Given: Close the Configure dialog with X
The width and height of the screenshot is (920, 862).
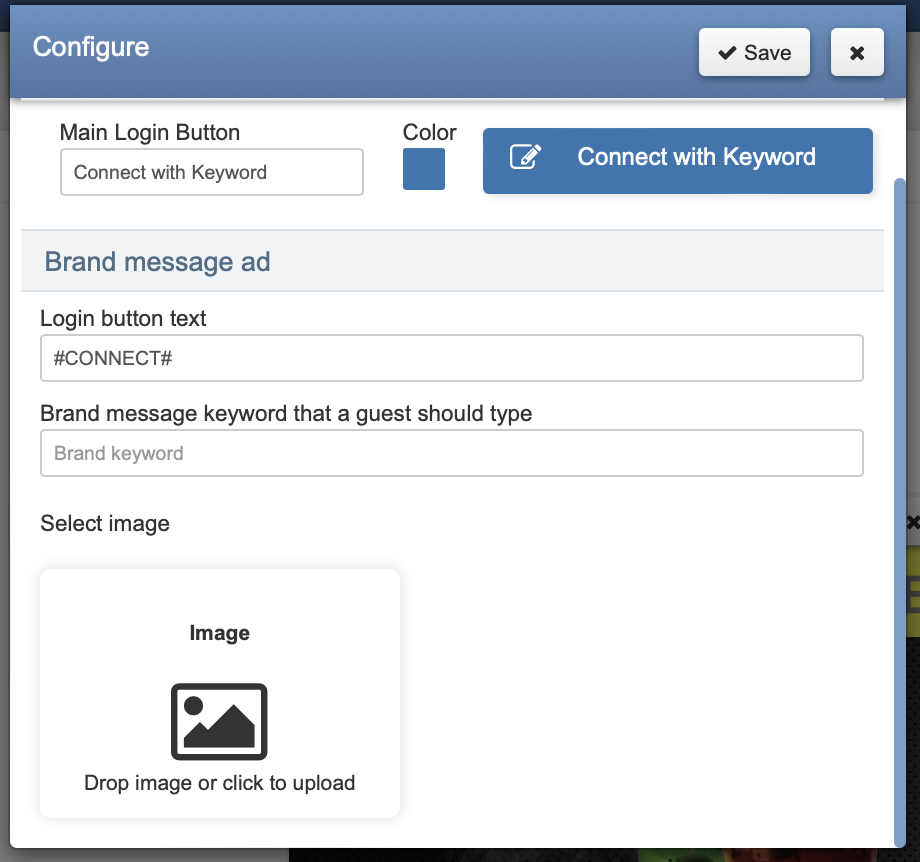Looking at the screenshot, I should click(857, 53).
